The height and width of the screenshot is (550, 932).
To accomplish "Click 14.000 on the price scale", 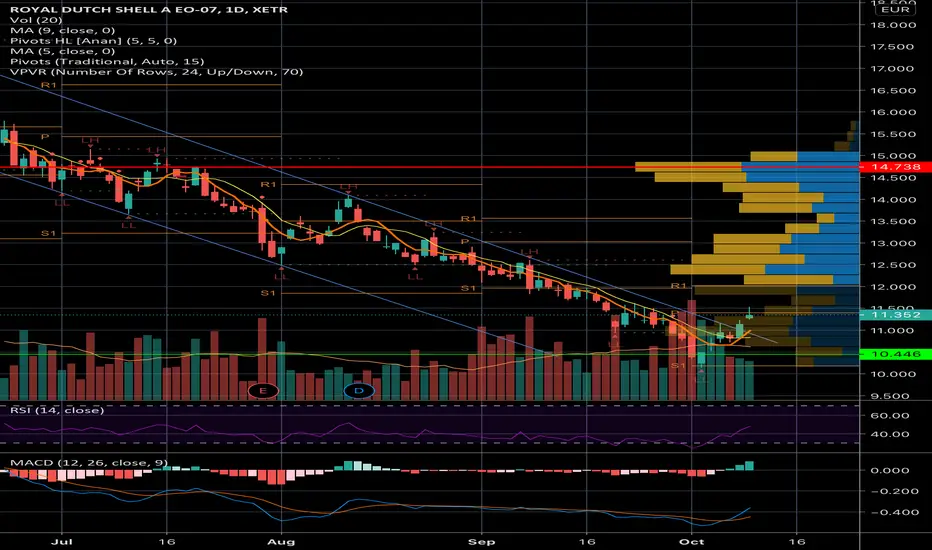I will (x=892, y=200).
